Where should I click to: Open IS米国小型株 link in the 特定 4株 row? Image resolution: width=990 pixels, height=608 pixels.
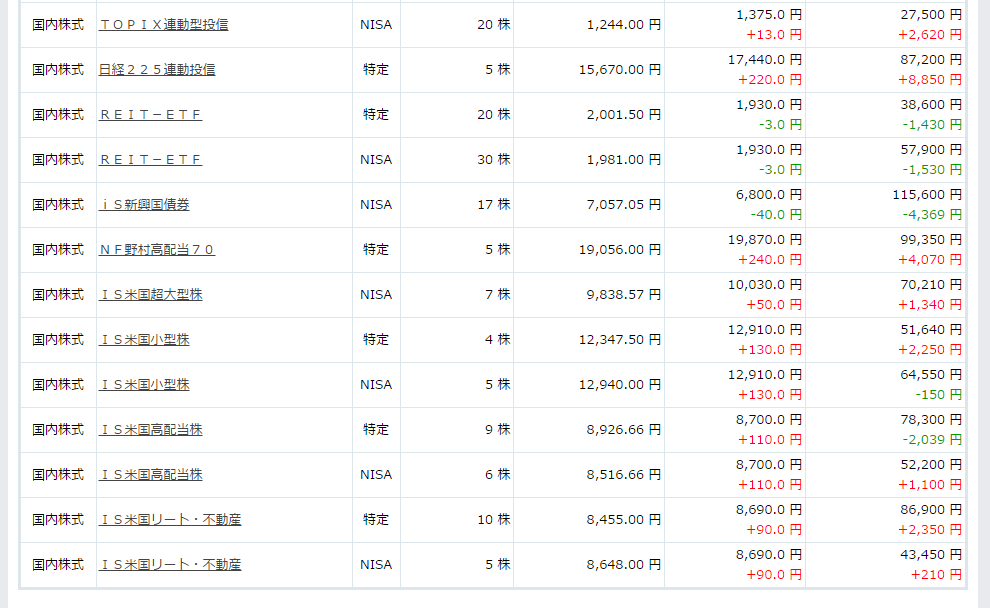tap(144, 340)
